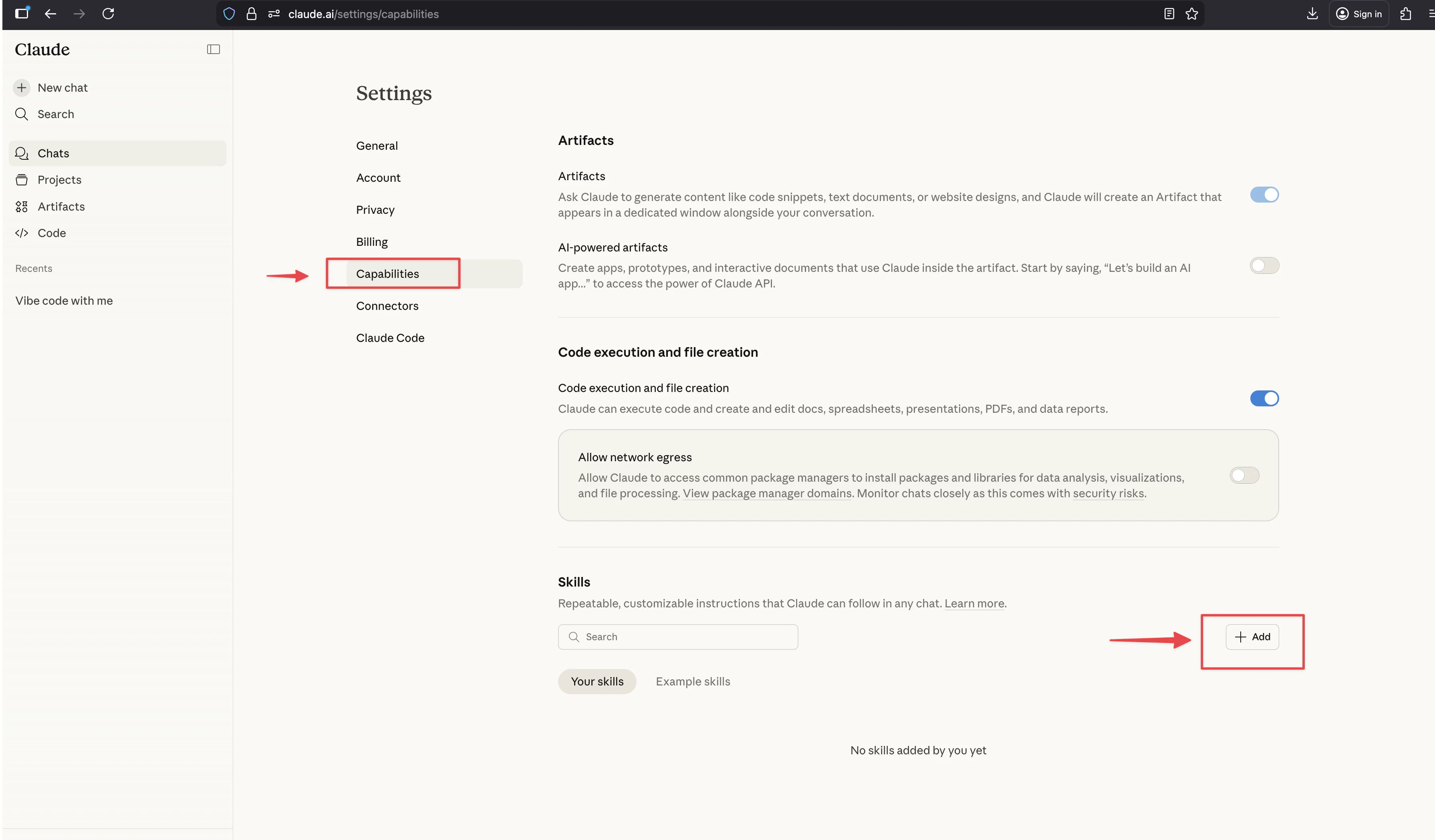Click the 'AI-powered artifacts' label

coord(613,247)
